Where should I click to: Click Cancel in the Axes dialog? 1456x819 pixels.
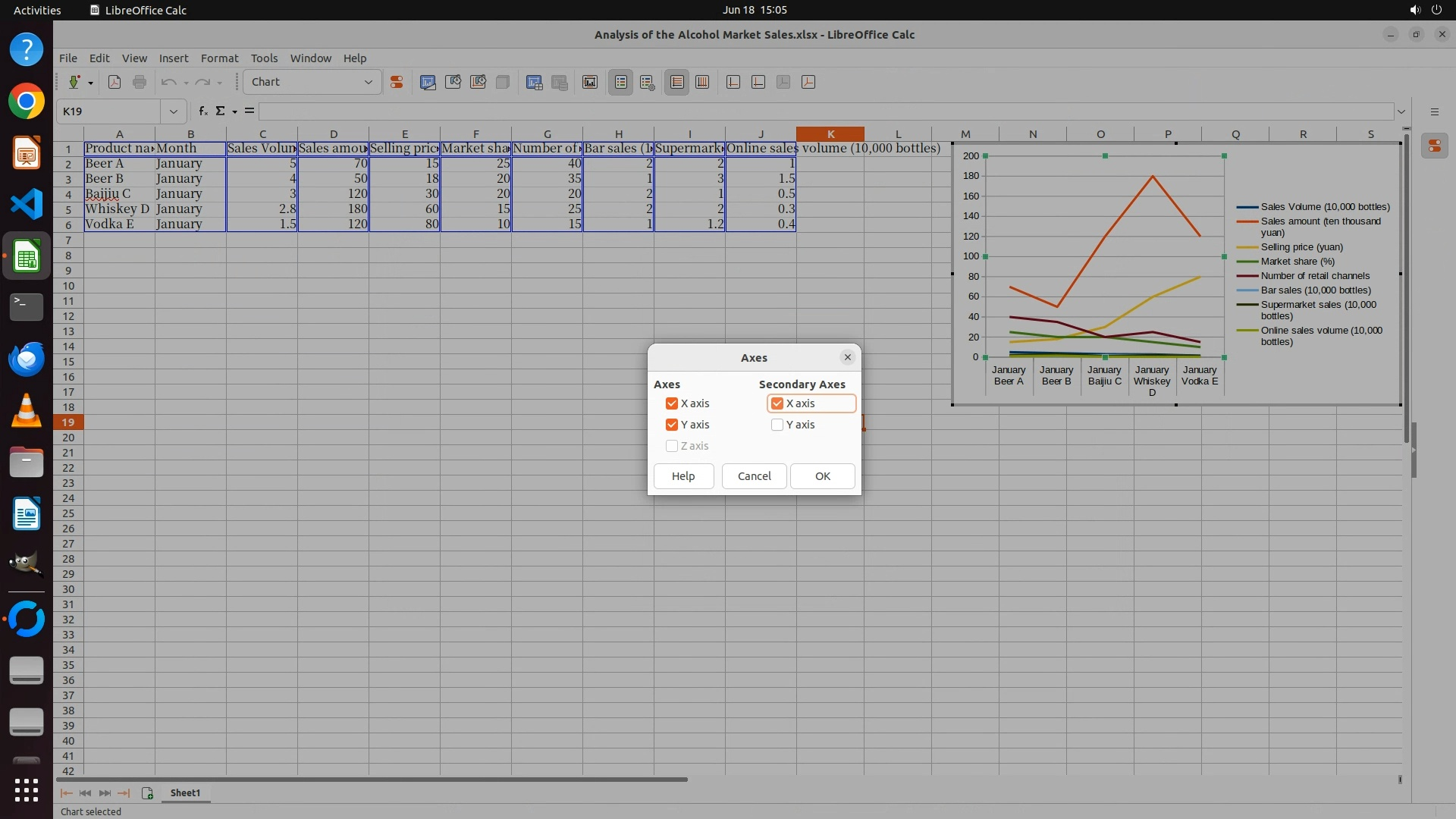pos(754,476)
